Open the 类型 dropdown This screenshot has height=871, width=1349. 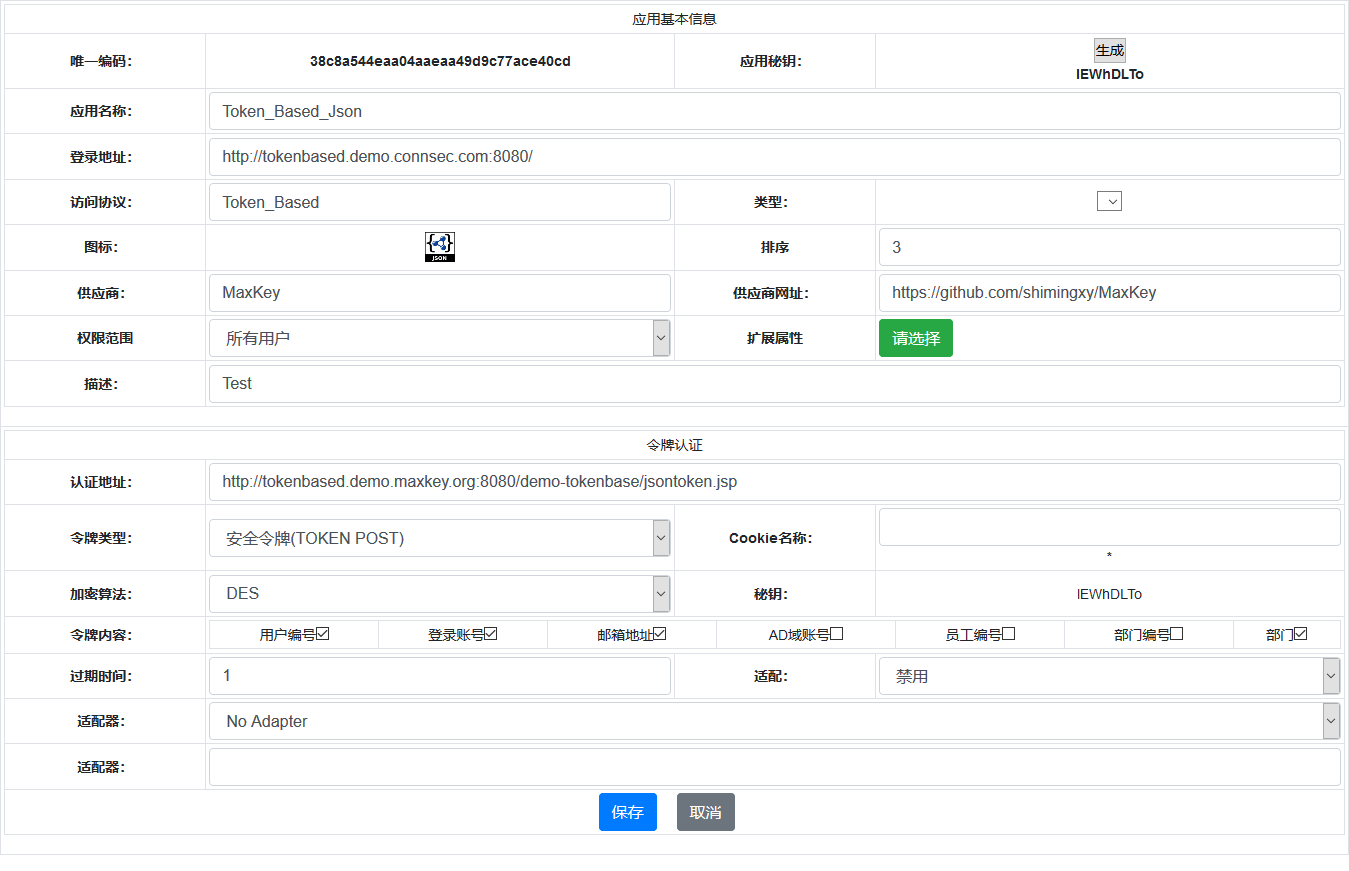[x=1109, y=202]
